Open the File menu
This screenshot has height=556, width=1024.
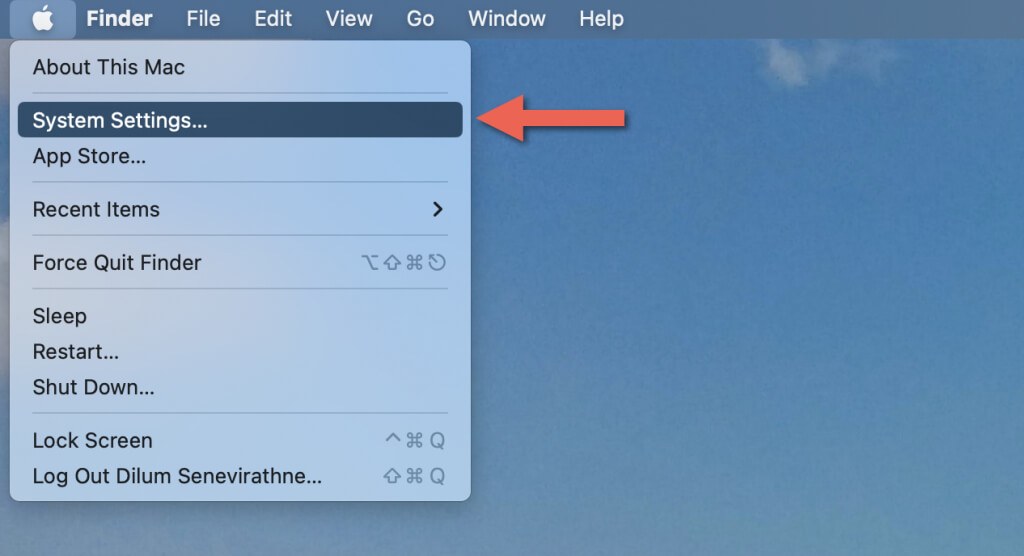pyautogui.click(x=203, y=19)
